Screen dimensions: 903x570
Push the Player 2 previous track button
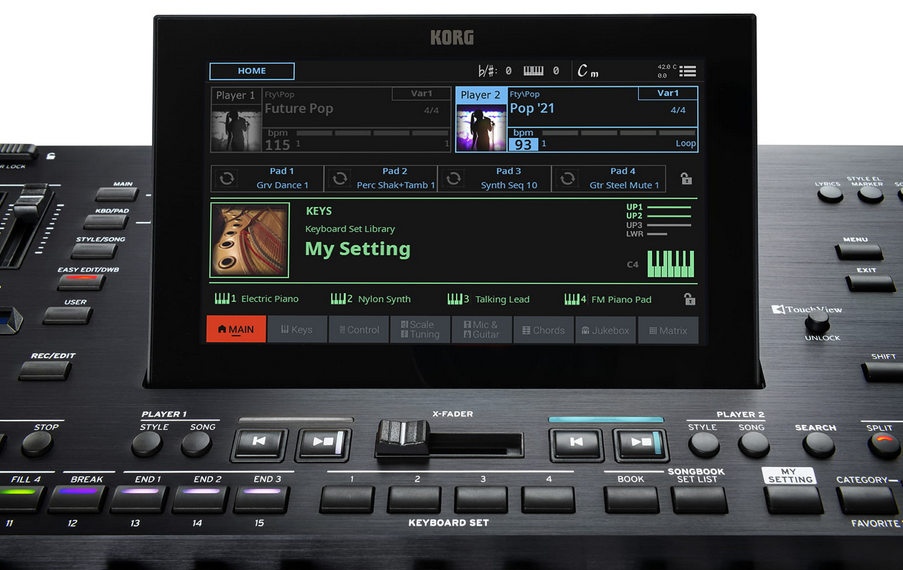pyautogui.click(x=576, y=443)
